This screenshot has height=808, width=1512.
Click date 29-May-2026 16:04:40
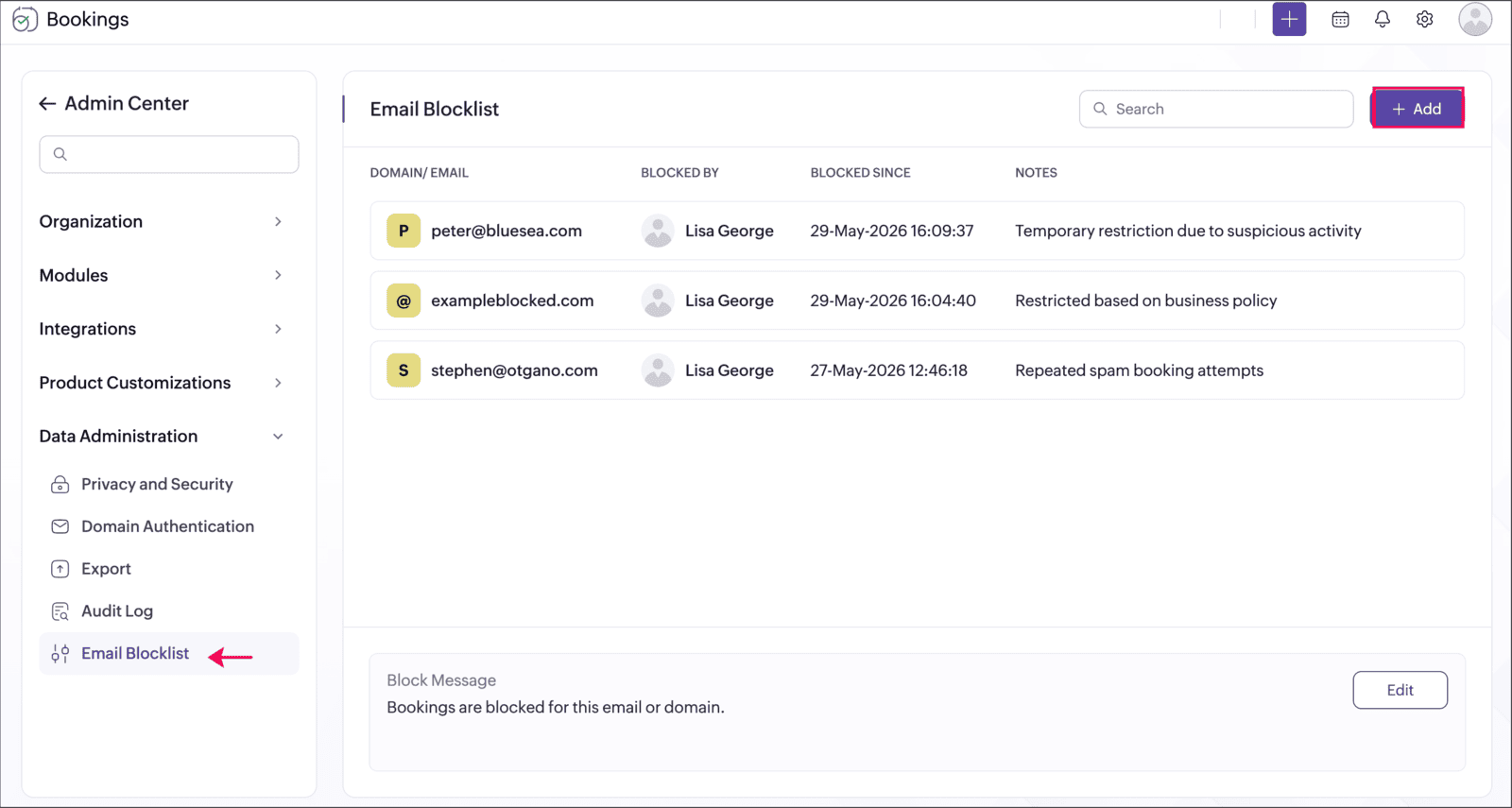click(893, 301)
